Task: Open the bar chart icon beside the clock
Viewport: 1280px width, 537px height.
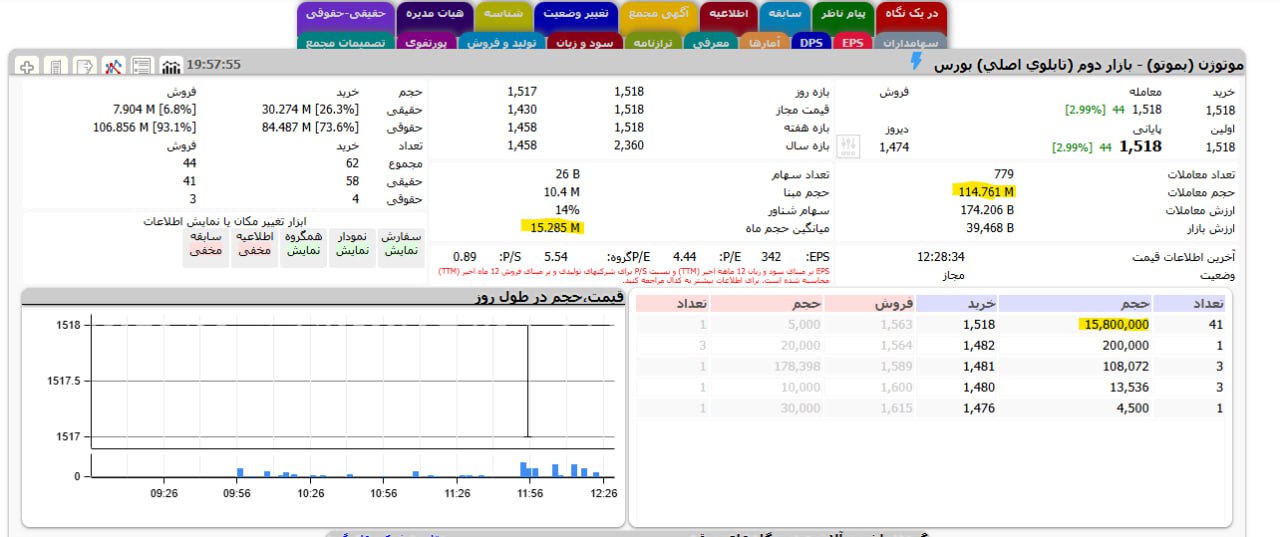Action: (171, 66)
